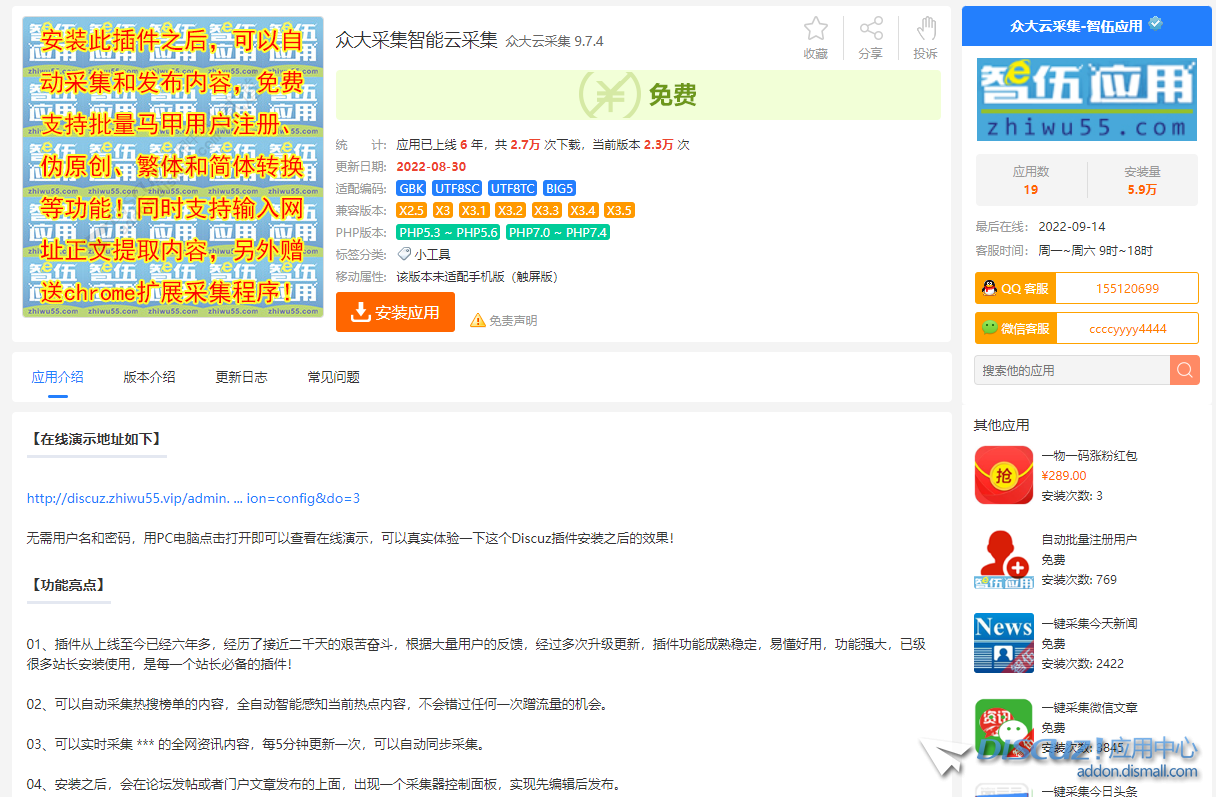Click the UTF8TC encoding tag
1216x797 pixels.
pos(513,188)
